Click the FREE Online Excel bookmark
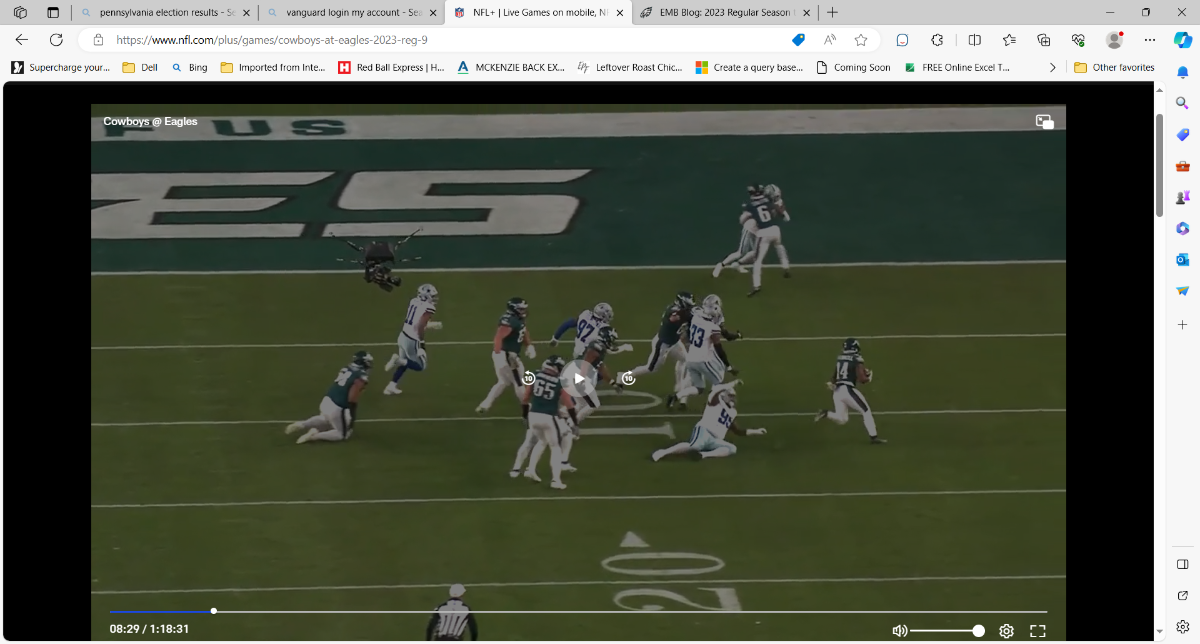The height and width of the screenshot is (644, 1200). click(x=956, y=67)
